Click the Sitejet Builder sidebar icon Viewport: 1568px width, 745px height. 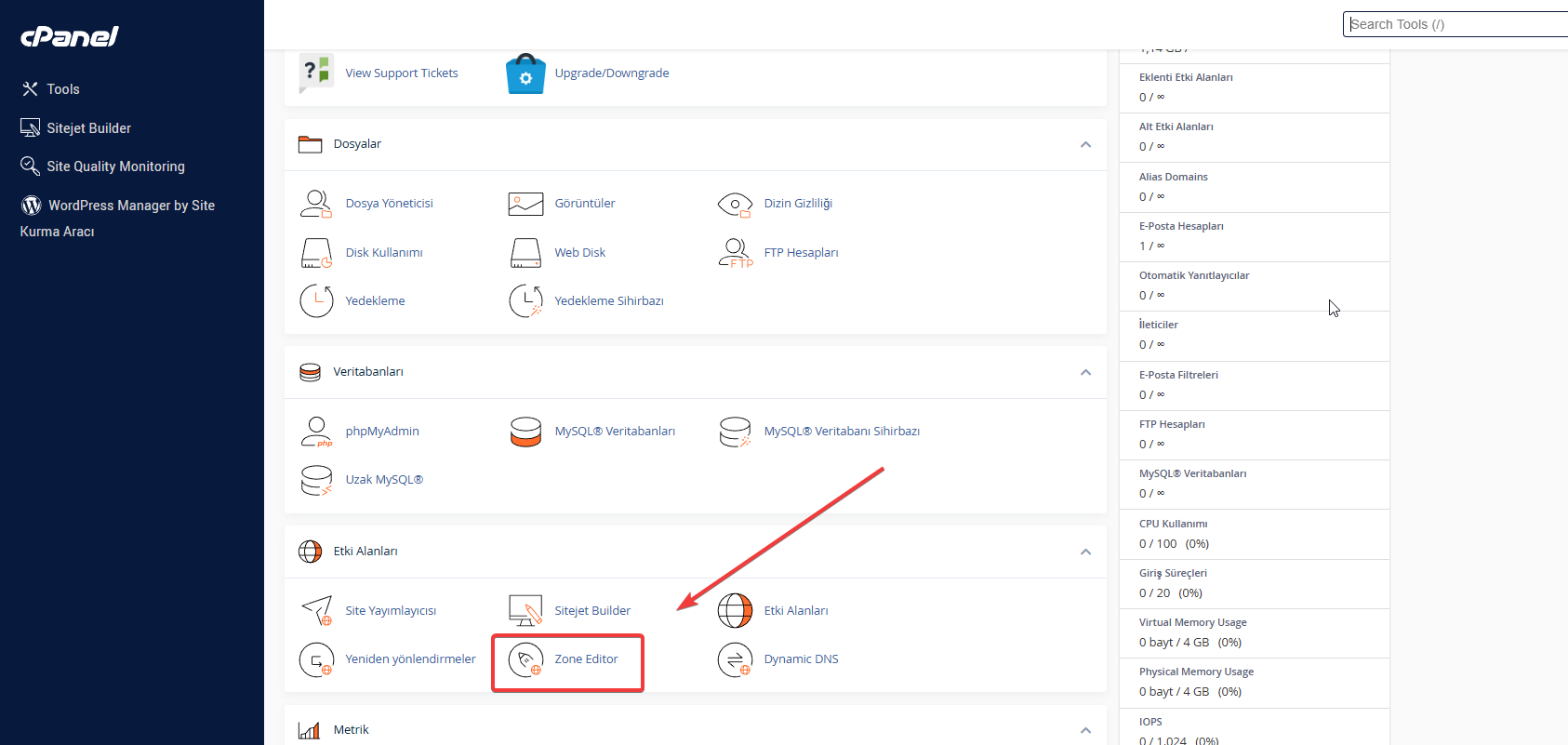(30, 127)
